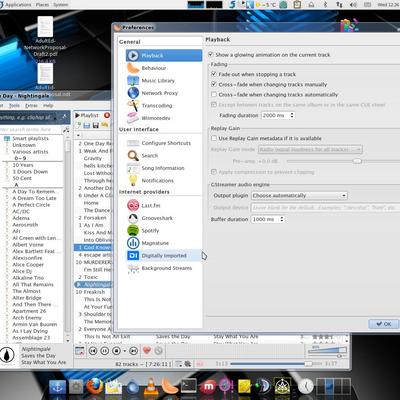This screenshot has width=400, height=400.
Task: Click the Bluetooth icon in the top panel
Action: point(326,5)
